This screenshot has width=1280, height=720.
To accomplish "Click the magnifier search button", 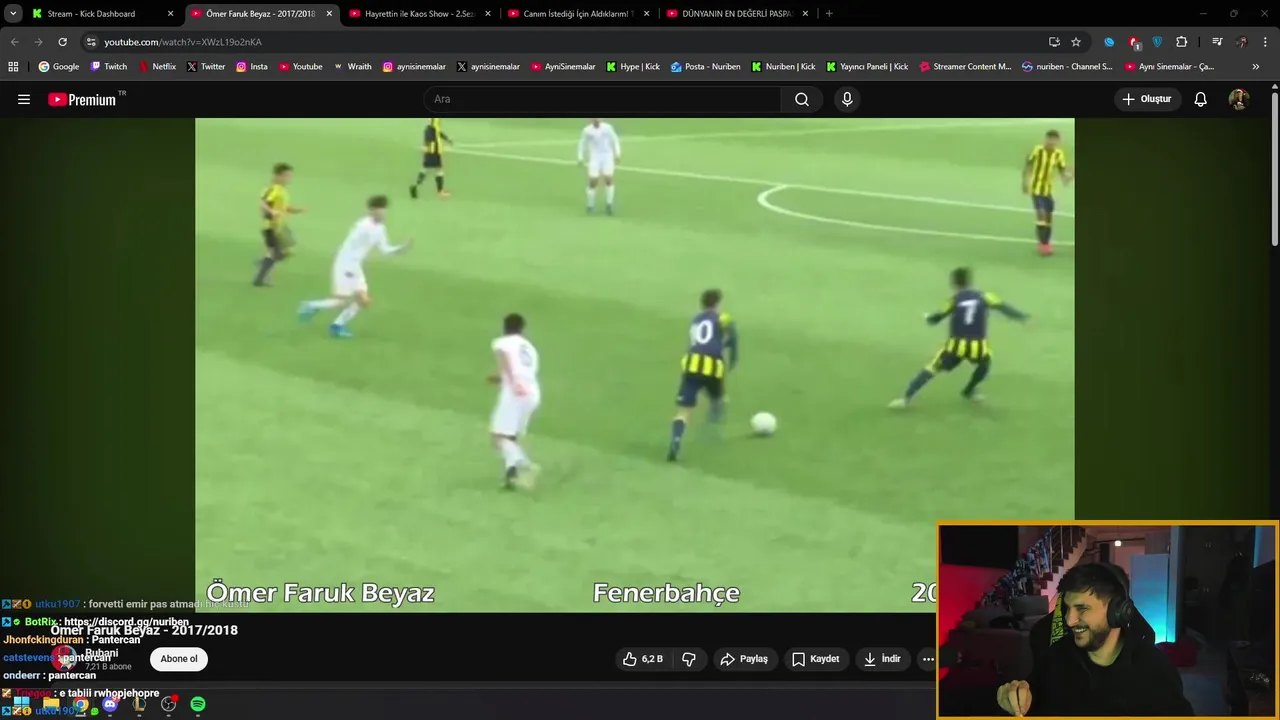I will pyautogui.click(x=802, y=99).
